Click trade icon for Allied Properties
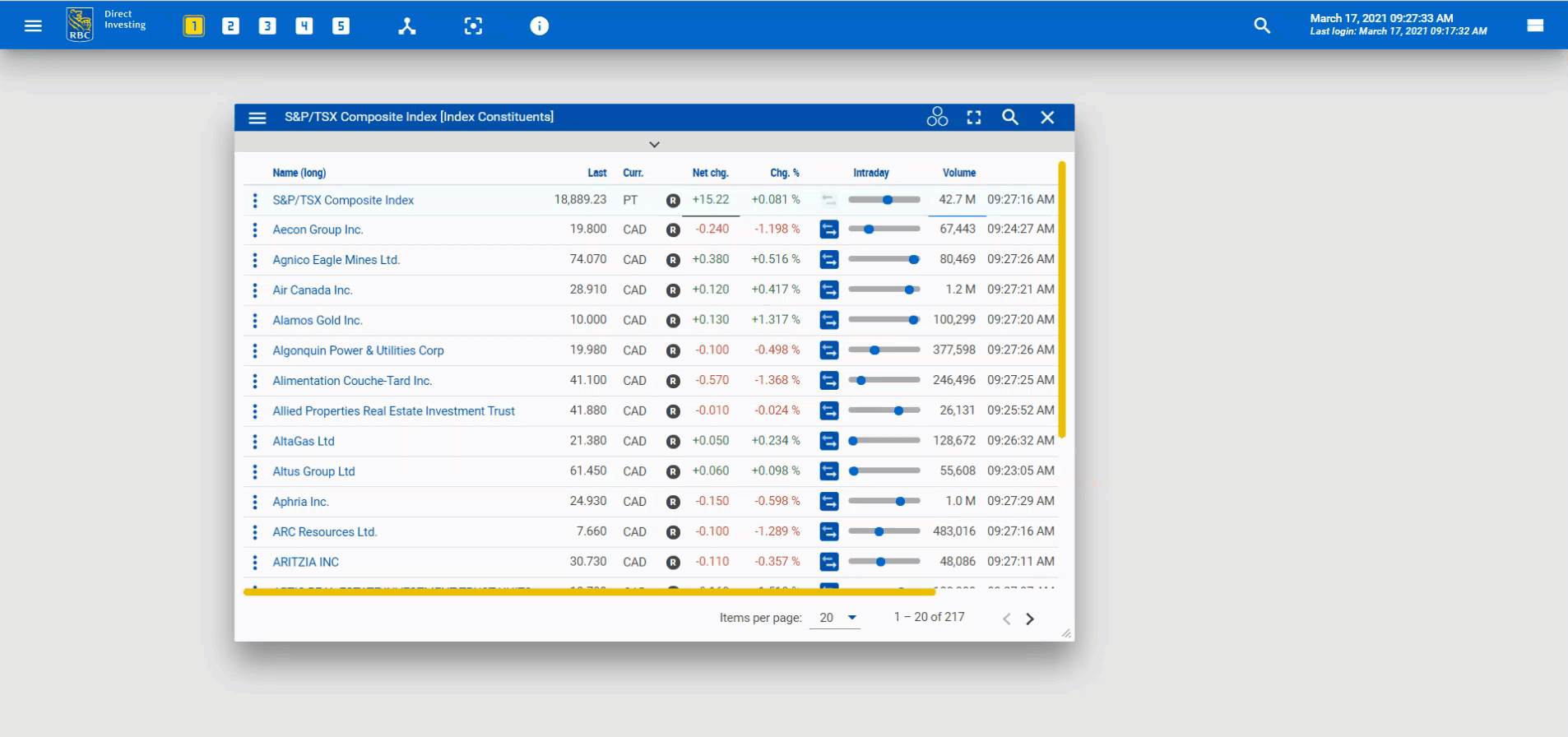 pyautogui.click(x=829, y=410)
